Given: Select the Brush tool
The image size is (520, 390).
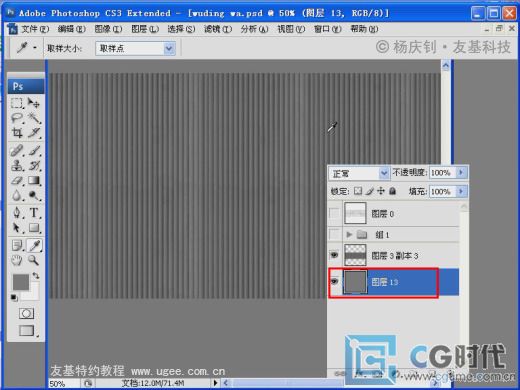Looking at the screenshot, I should click(x=34, y=151).
